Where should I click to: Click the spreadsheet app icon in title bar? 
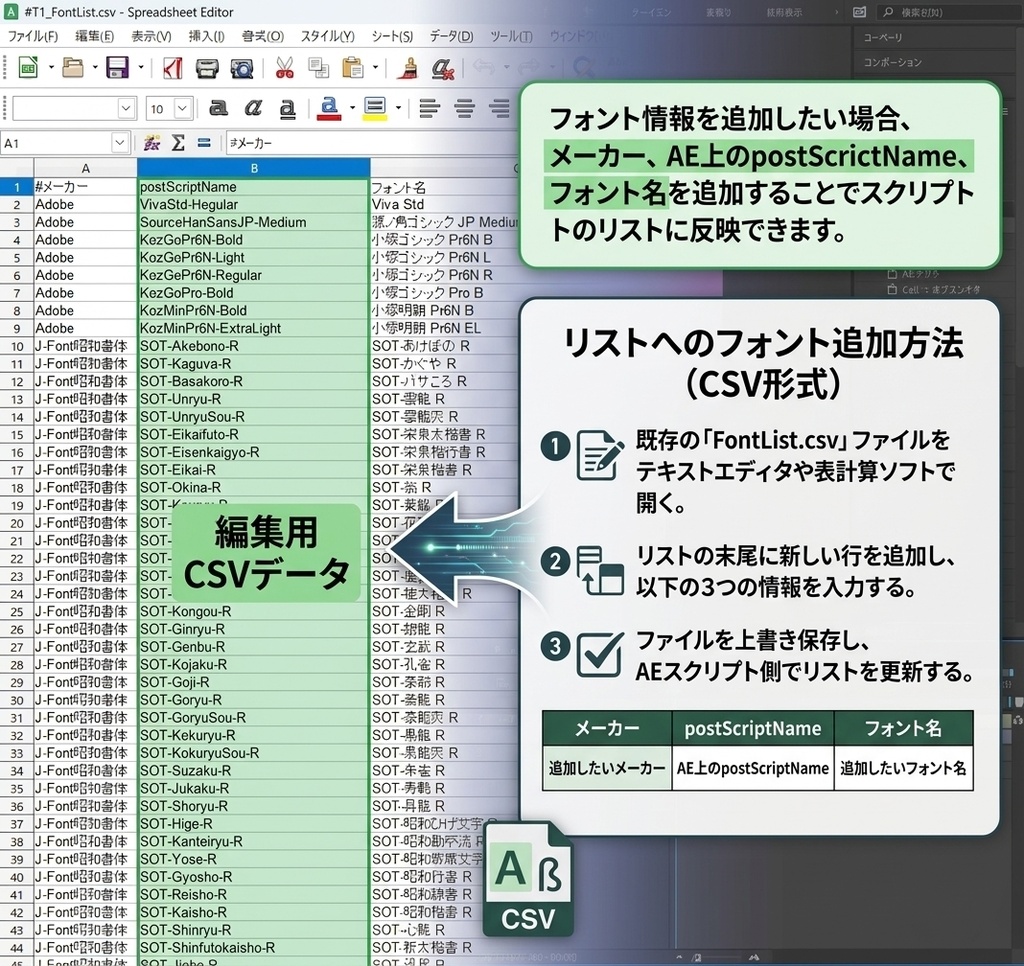click(x=10, y=12)
